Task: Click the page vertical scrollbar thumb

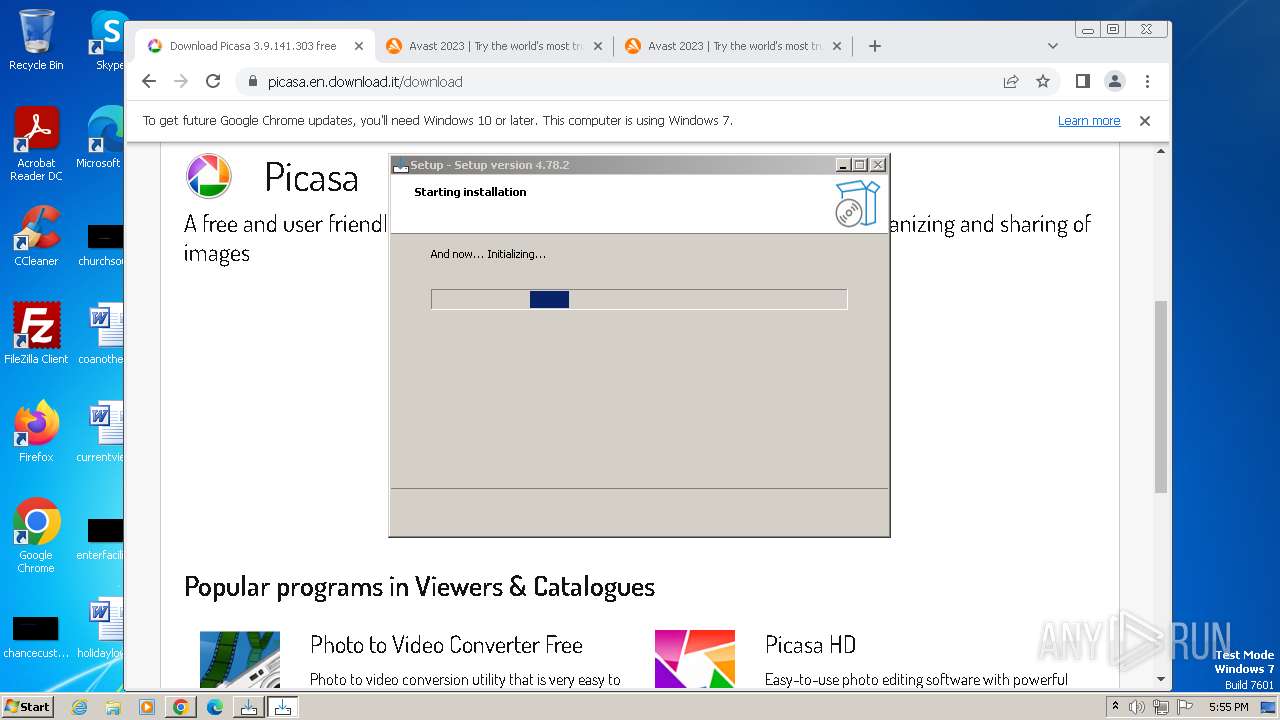Action: 1160,396
